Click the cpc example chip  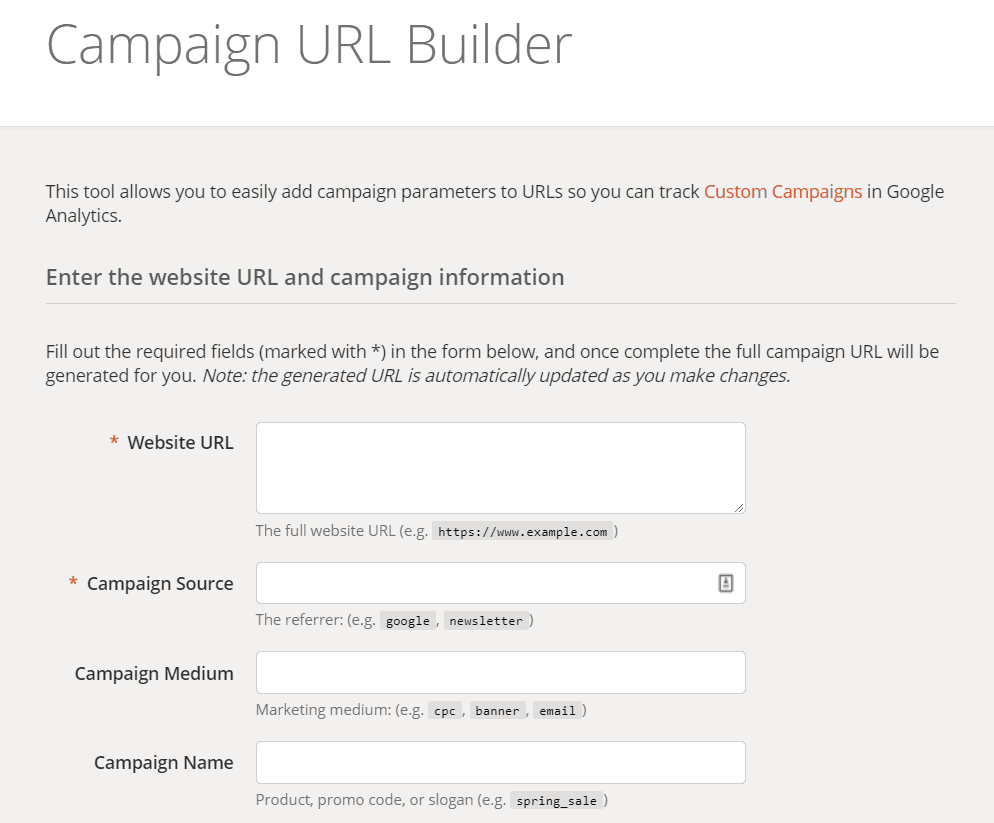[444, 710]
